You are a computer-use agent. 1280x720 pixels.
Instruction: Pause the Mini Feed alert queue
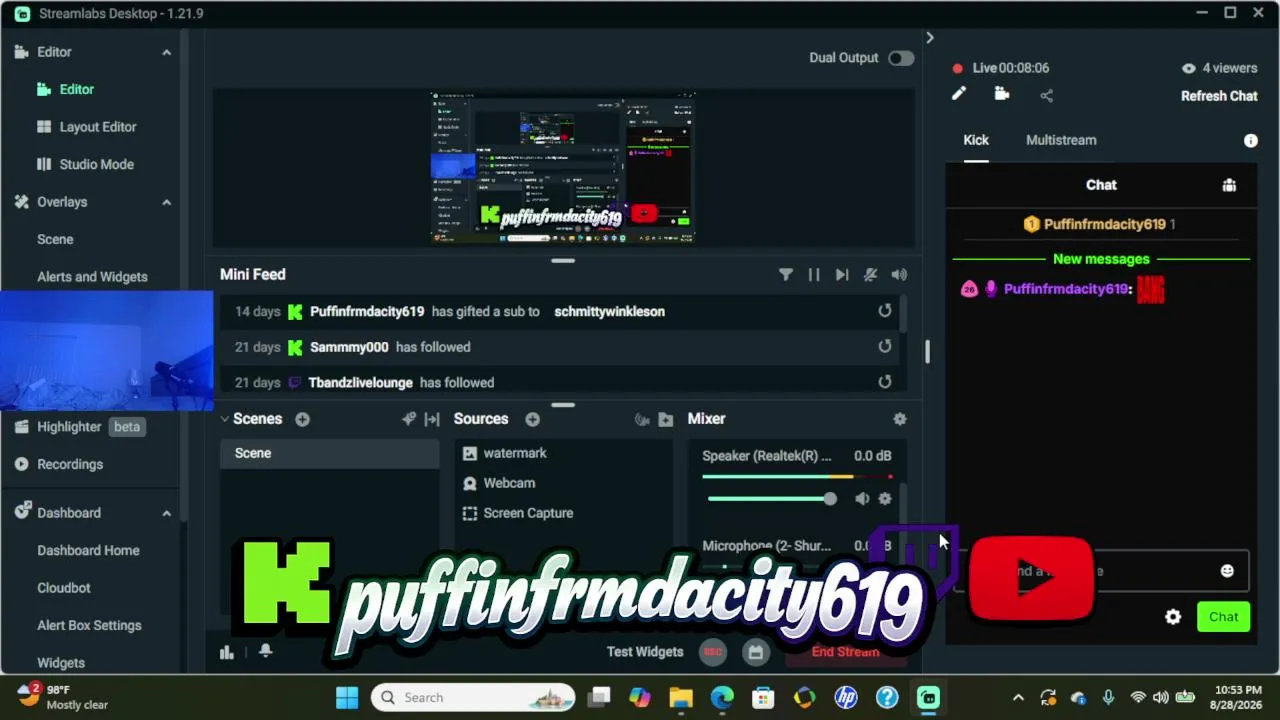pos(814,275)
